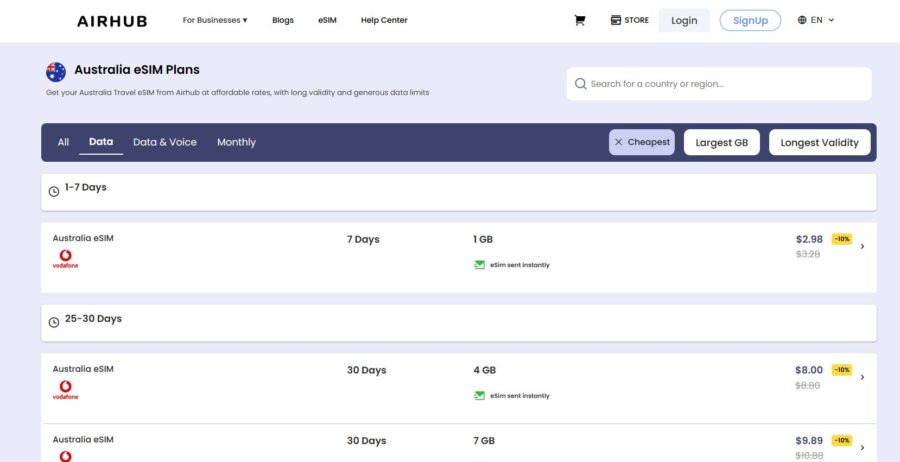Open the 7 GB plan chevron arrow
The width and height of the screenshot is (900, 462).
click(862, 448)
